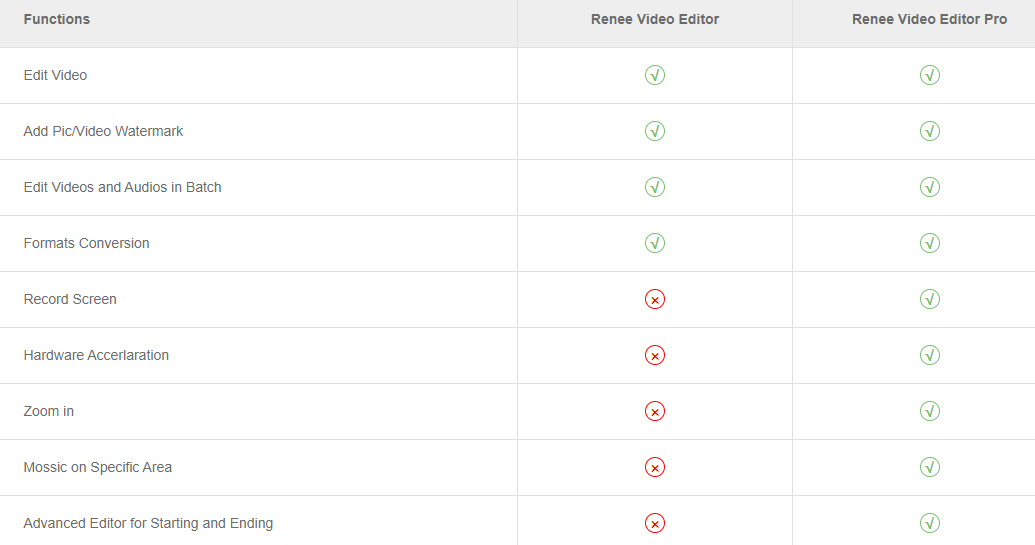The height and width of the screenshot is (545, 1035).
Task: Click red cross for Mossic on Specific Area
Action: [x=655, y=468]
